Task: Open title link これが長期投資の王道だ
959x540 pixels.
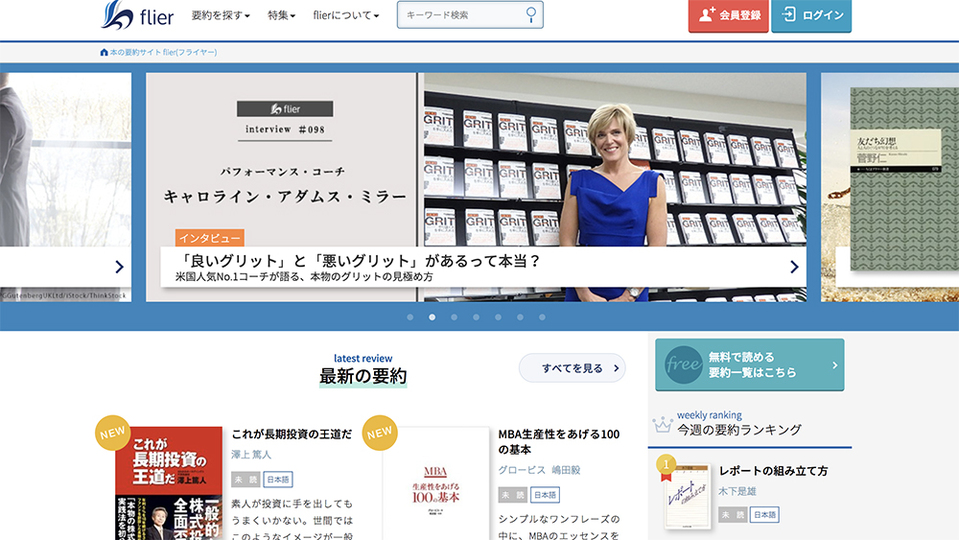Action: click(292, 434)
